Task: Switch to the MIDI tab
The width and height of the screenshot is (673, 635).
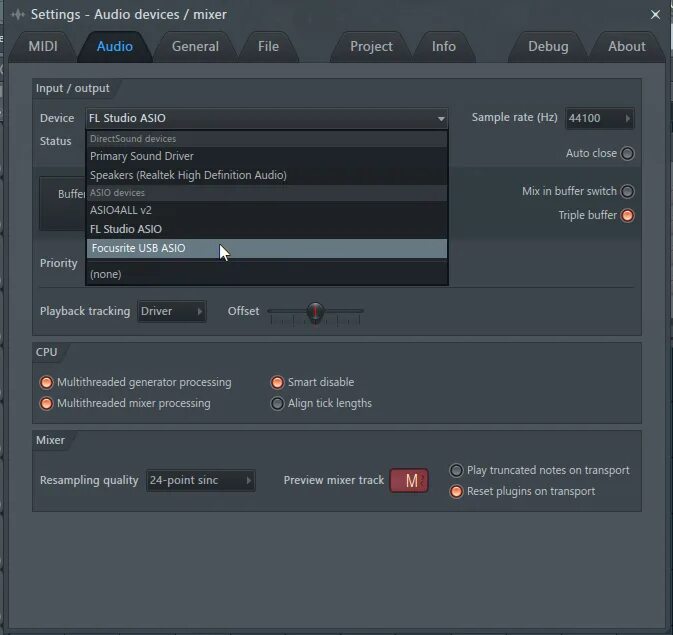Action: tap(43, 46)
